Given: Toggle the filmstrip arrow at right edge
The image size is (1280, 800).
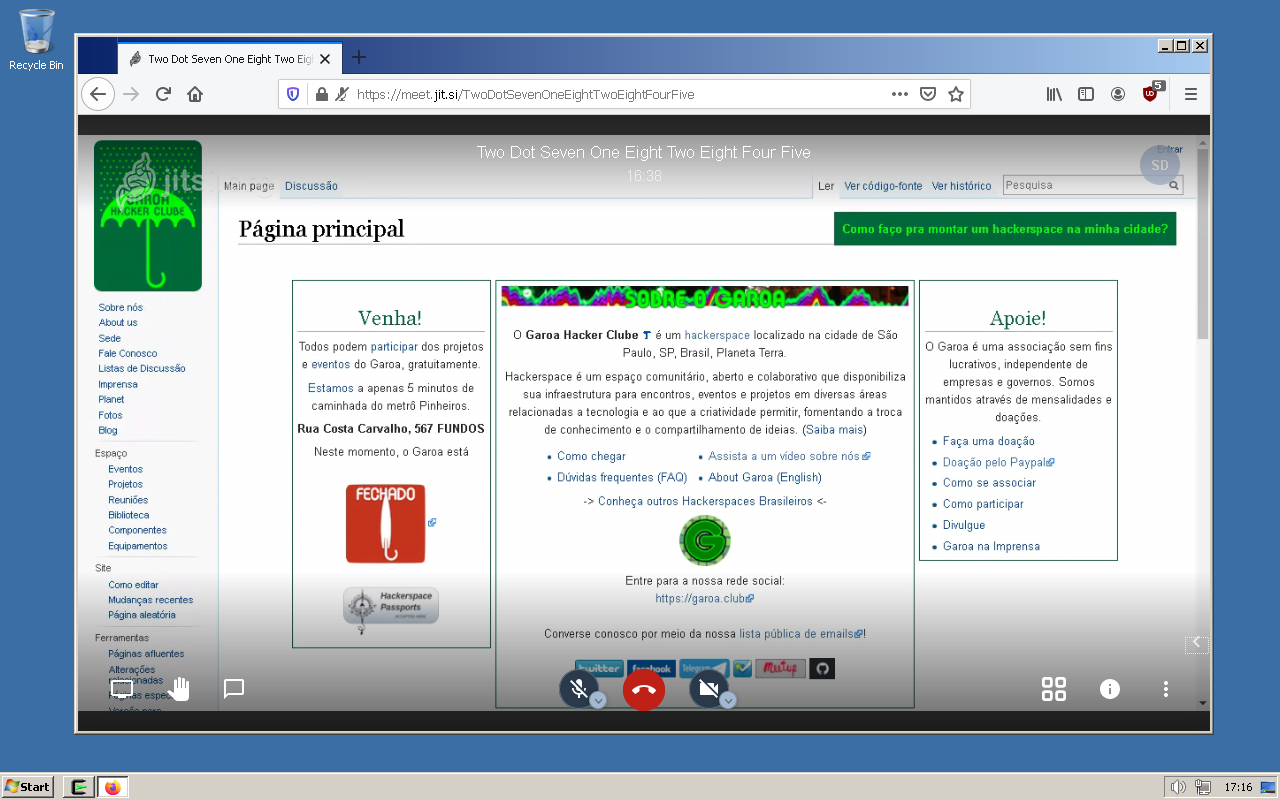Looking at the screenshot, I should point(1197,644).
